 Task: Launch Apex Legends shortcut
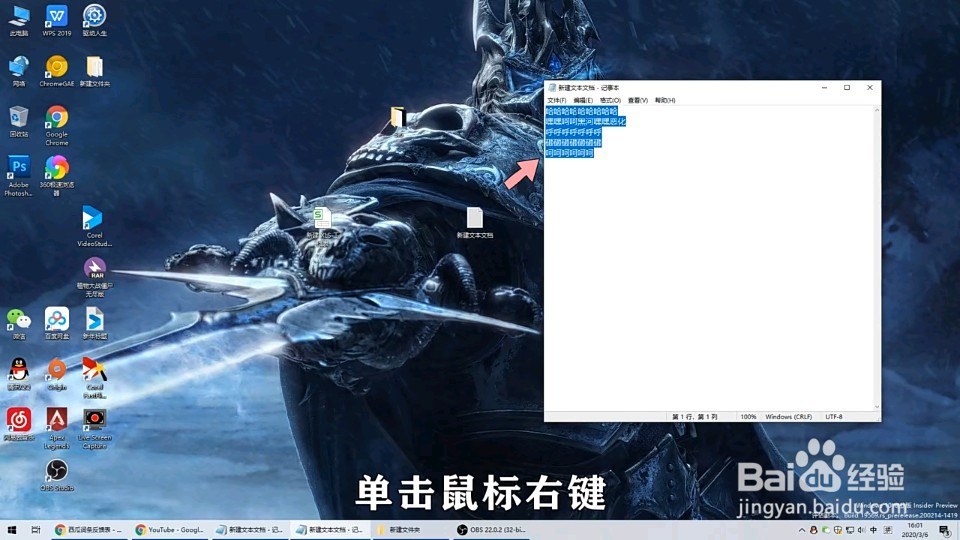[56, 429]
